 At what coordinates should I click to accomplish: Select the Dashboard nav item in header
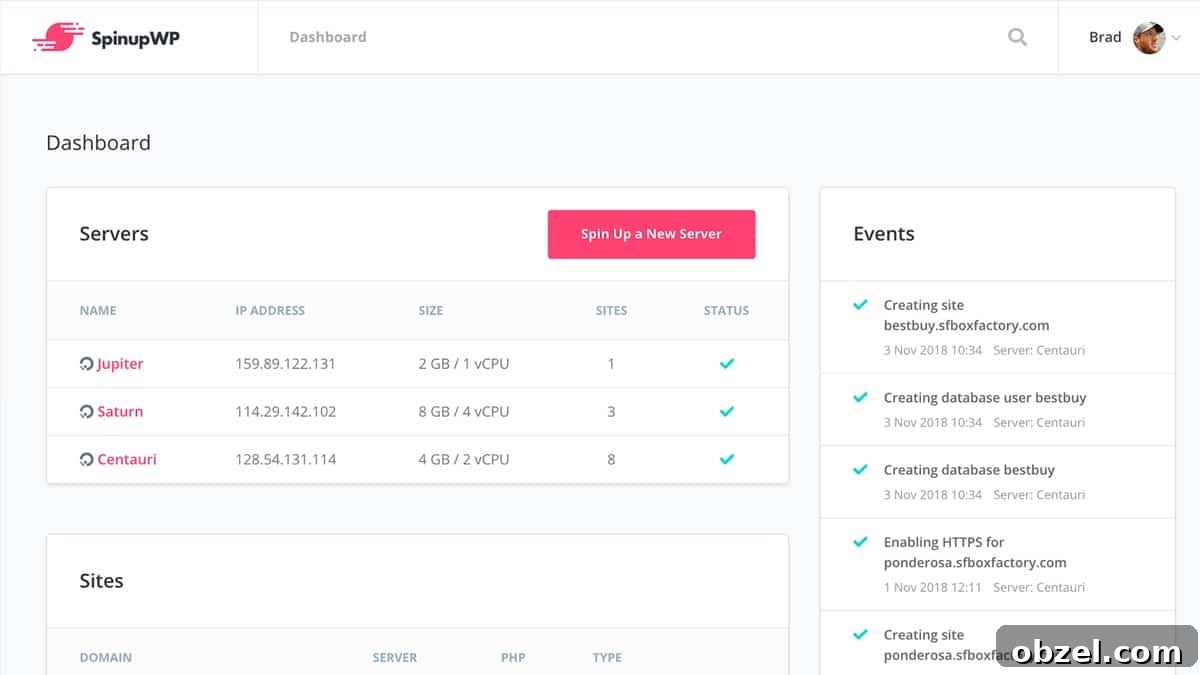328,37
